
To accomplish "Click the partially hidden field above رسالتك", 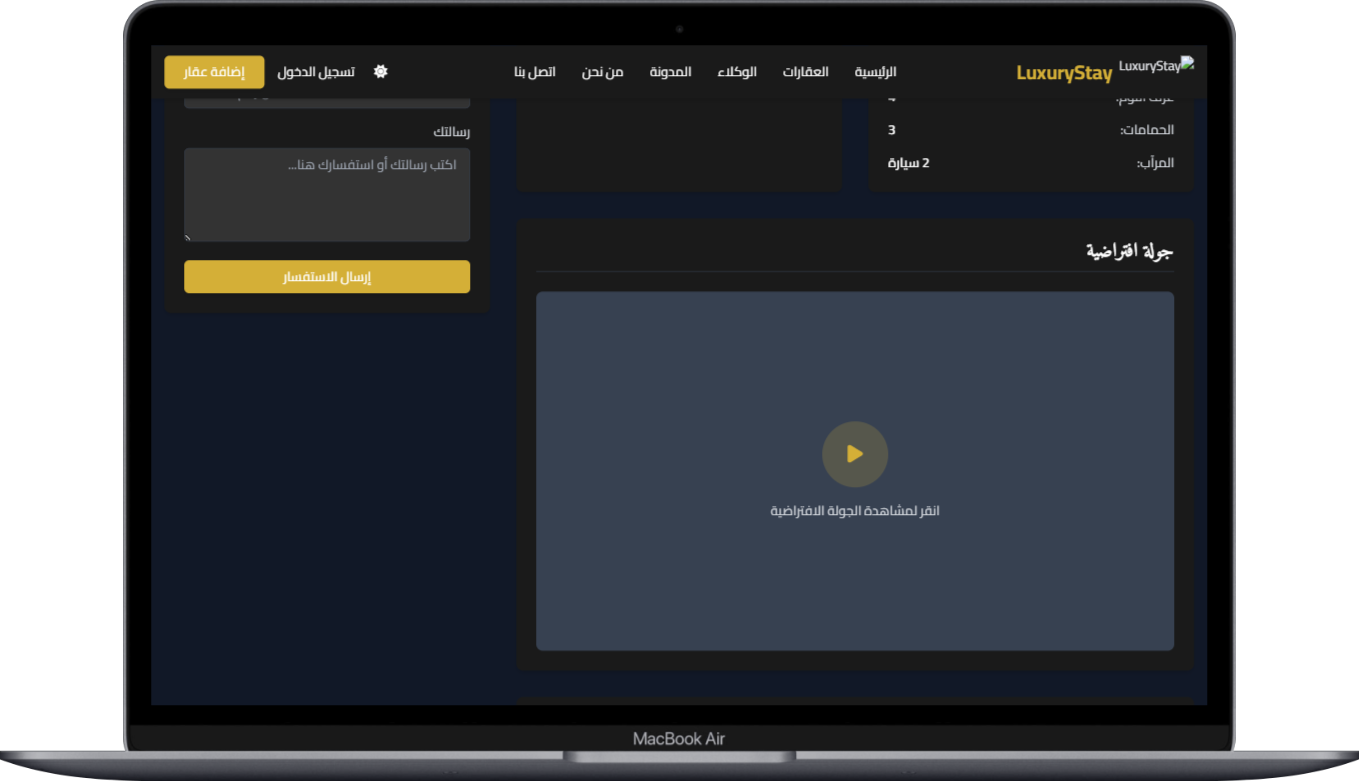I will pos(327,102).
